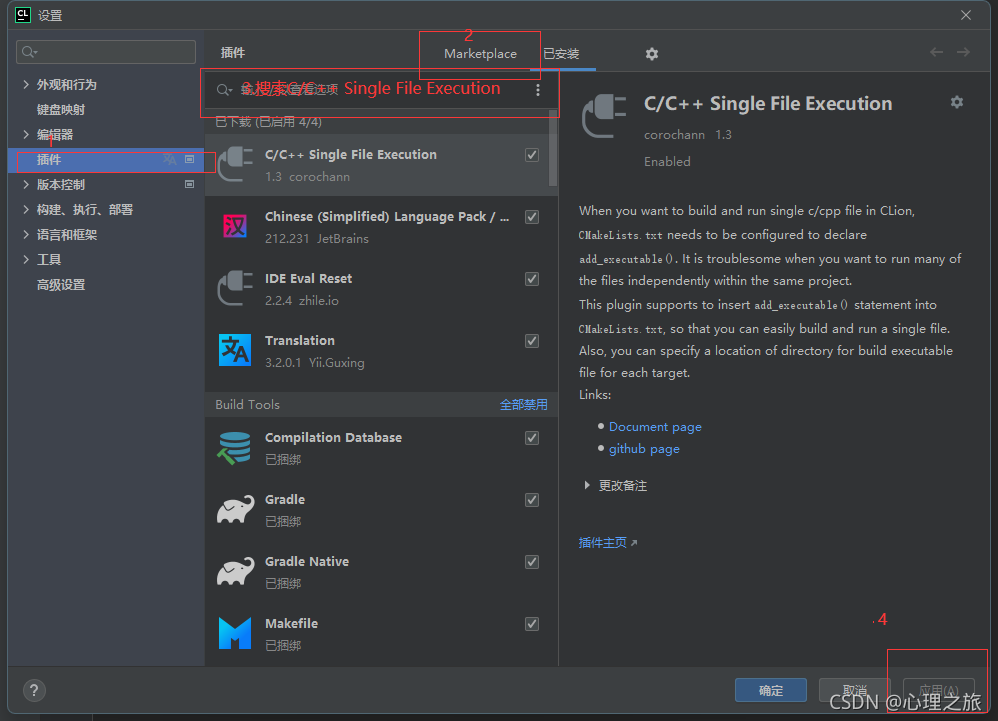Expand 工具 settings section

(x=26, y=259)
